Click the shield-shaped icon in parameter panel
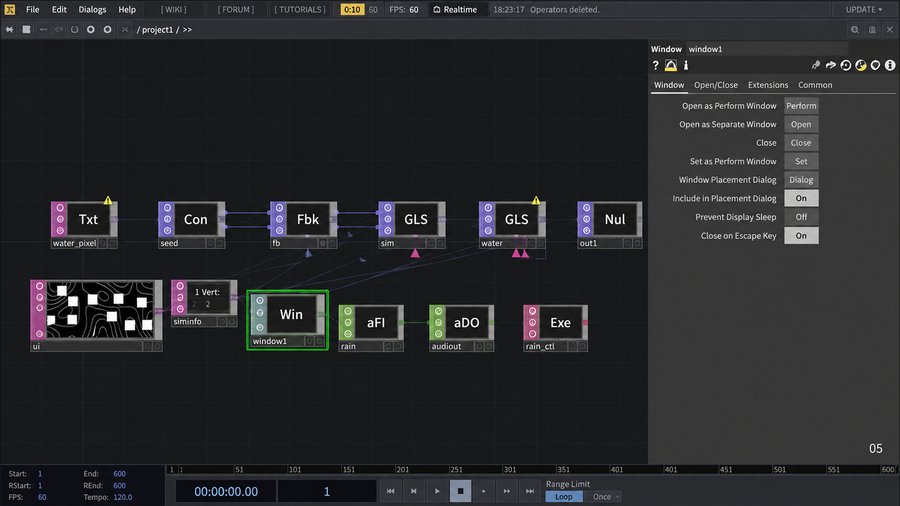Screen dimensions: 900x506 pyautogui.click(x=875, y=65)
